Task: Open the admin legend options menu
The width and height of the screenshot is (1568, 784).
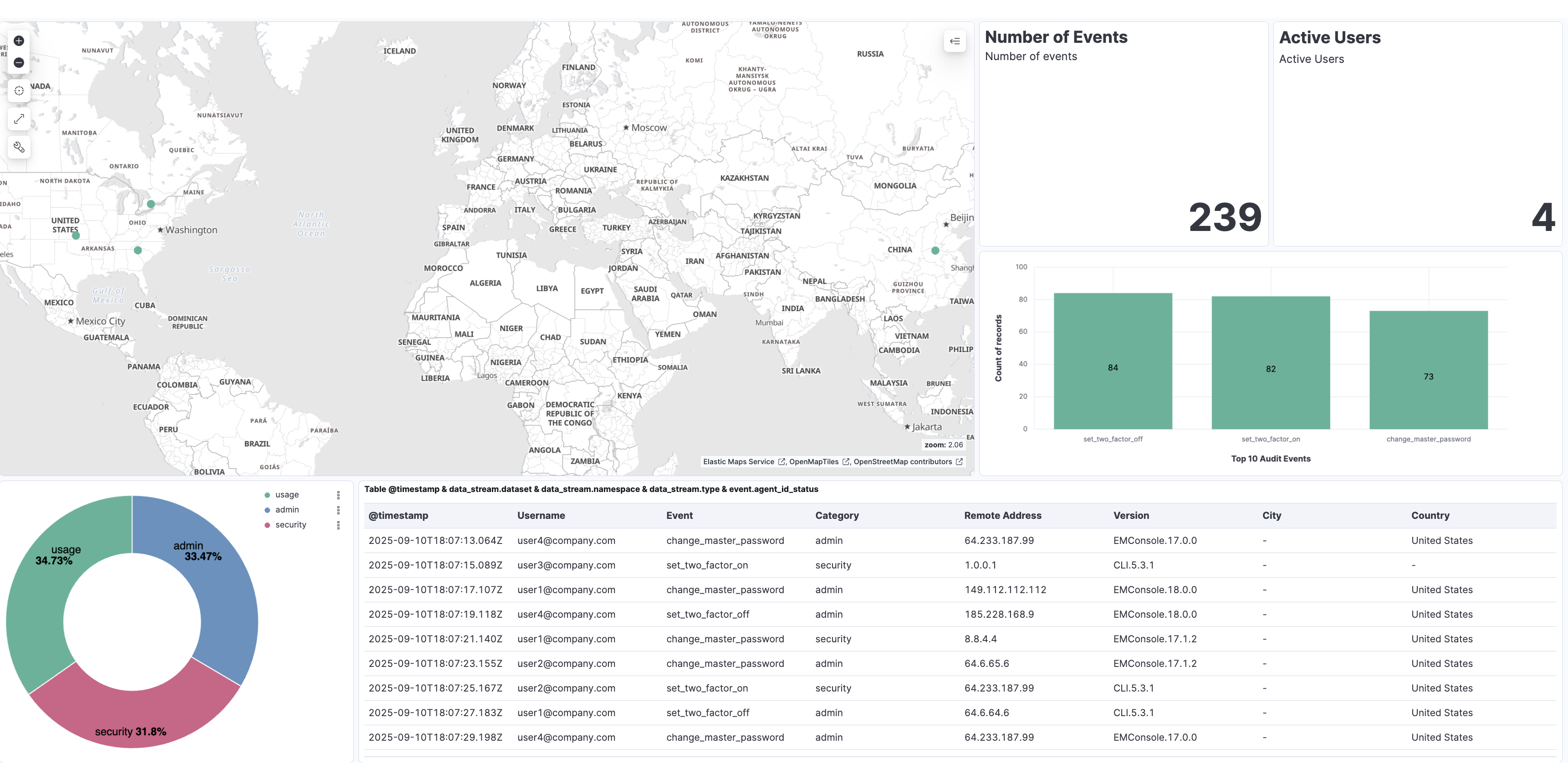Action: point(338,510)
